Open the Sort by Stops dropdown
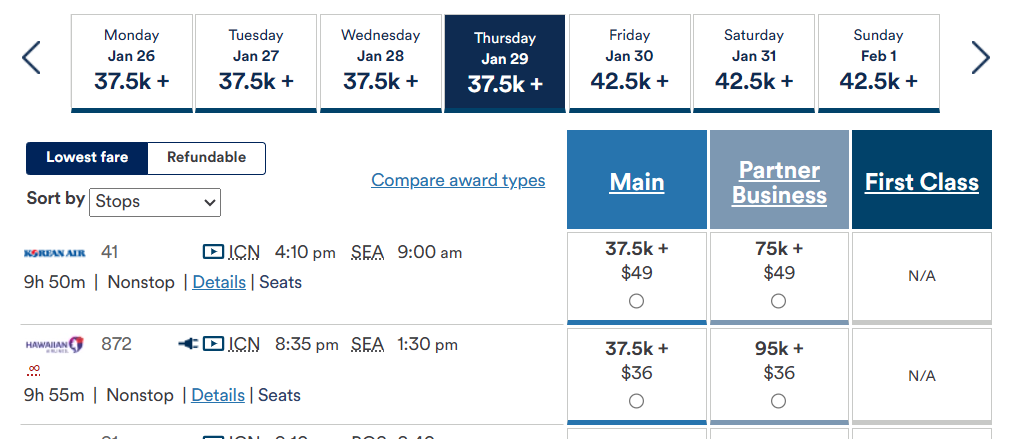The width and height of the screenshot is (1030, 439). coord(156,202)
